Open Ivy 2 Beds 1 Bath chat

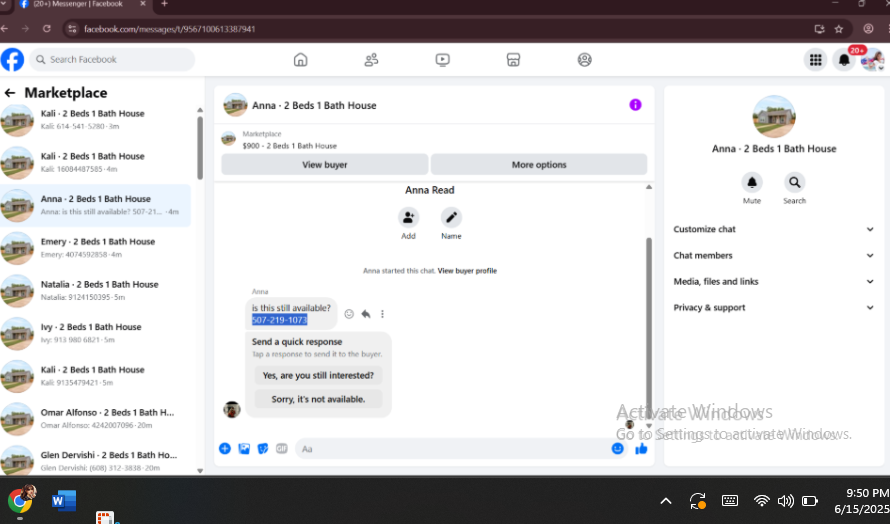click(95, 333)
